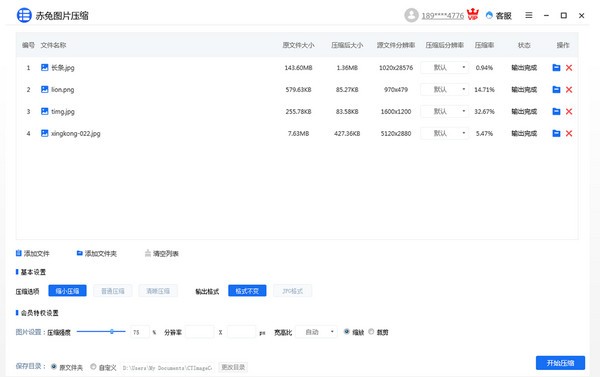Click the 赤兔图片压缩 app logo

pyautogui.click(x=24, y=15)
